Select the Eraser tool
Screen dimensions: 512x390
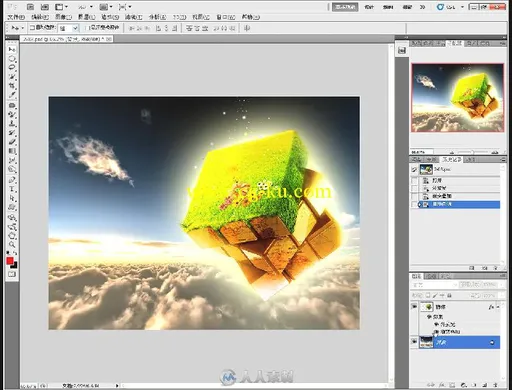click(x=12, y=142)
